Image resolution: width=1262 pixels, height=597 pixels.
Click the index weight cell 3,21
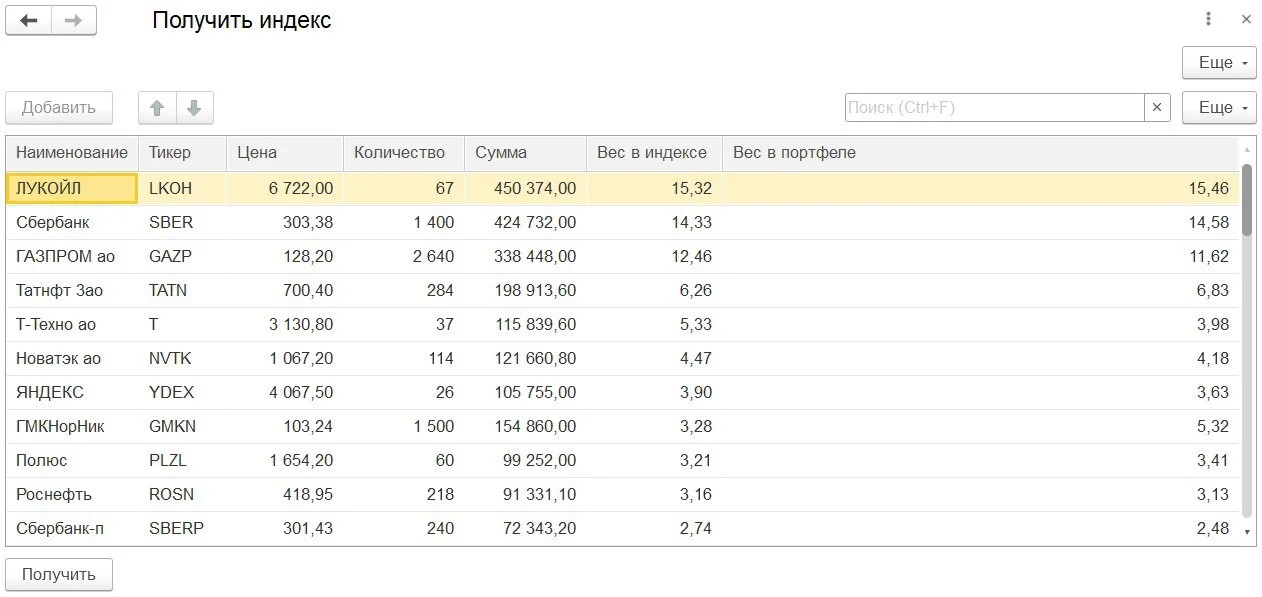[654, 460]
